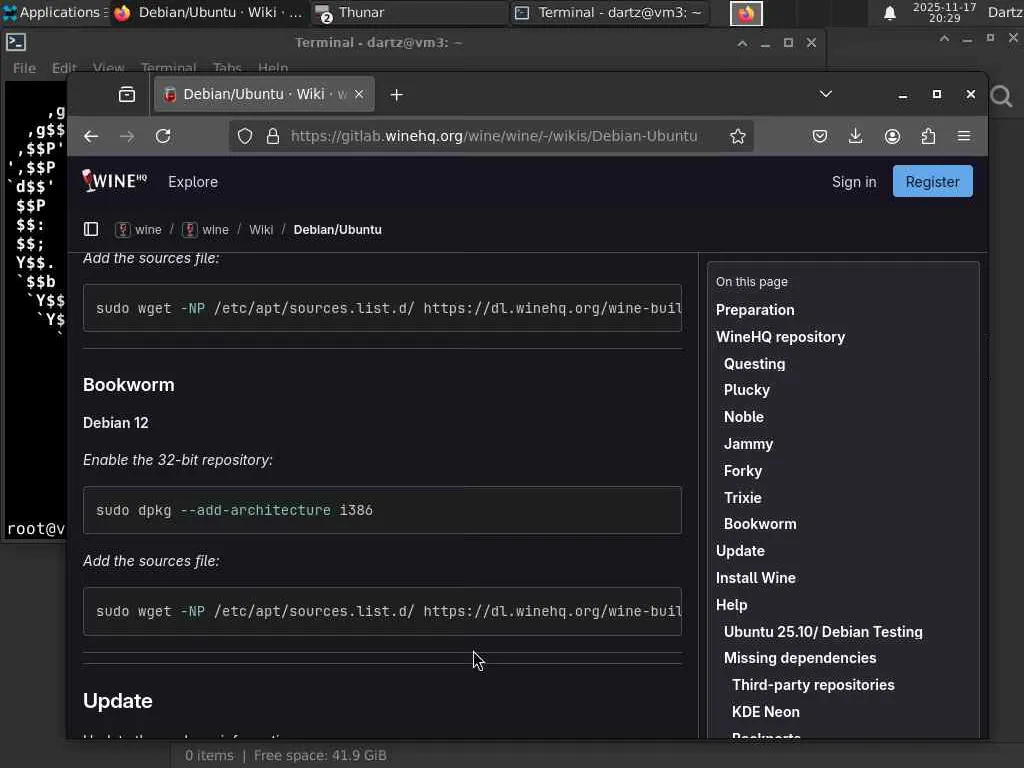This screenshot has width=1024, height=768.
Task: Open the File menu in Terminal
Action: pyautogui.click(x=24, y=68)
